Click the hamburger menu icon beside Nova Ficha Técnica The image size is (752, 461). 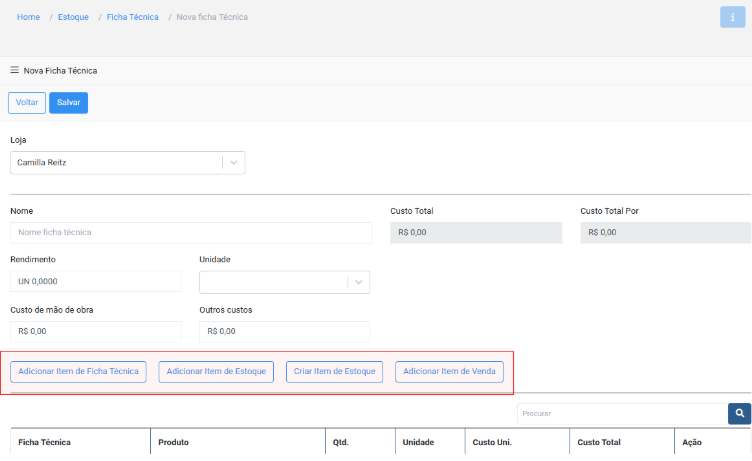tap(14, 71)
